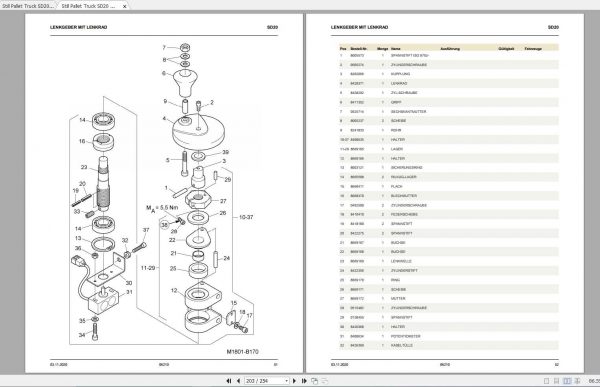Click the drawing number M1801-B170
Image resolution: width=600 pixels, height=387 pixels.
[x=243, y=352]
